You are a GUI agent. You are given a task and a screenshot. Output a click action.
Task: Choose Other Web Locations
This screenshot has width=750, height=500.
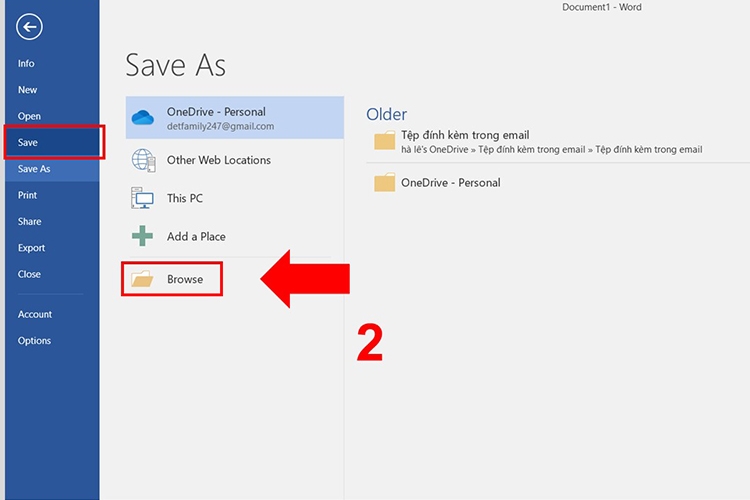pos(234,160)
